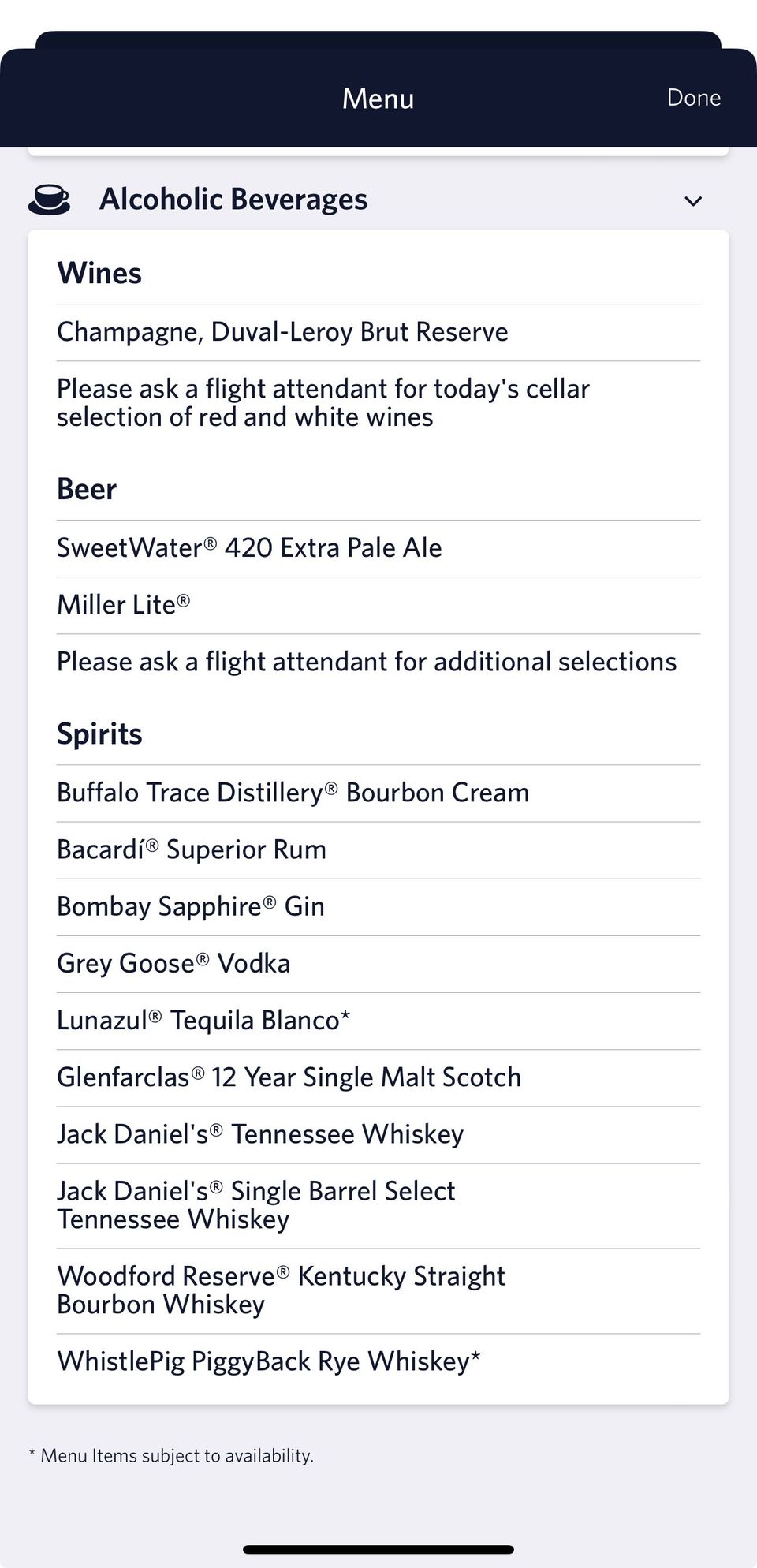Pick Grey Goose Vodka

pyautogui.click(x=173, y=963)
